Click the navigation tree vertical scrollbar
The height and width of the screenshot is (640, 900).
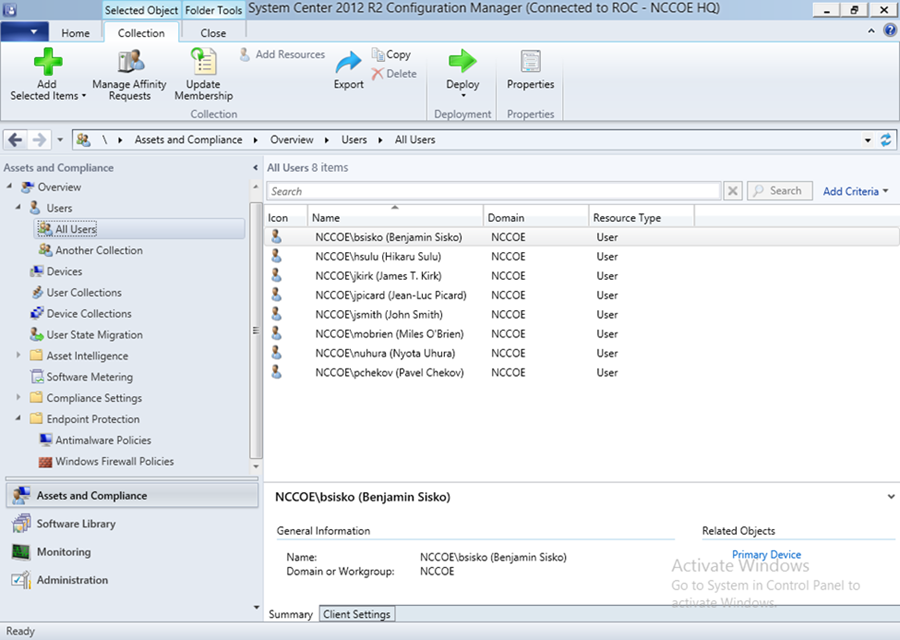(x=256, y=330)
